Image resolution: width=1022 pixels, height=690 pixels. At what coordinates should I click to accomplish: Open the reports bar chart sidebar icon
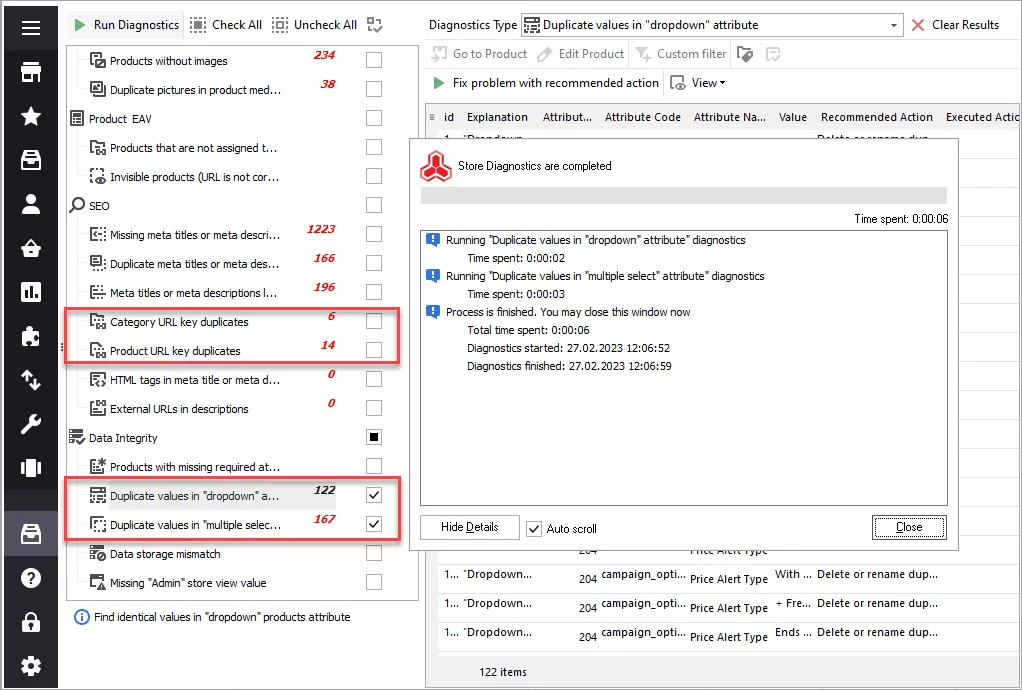tap(31, 292)
